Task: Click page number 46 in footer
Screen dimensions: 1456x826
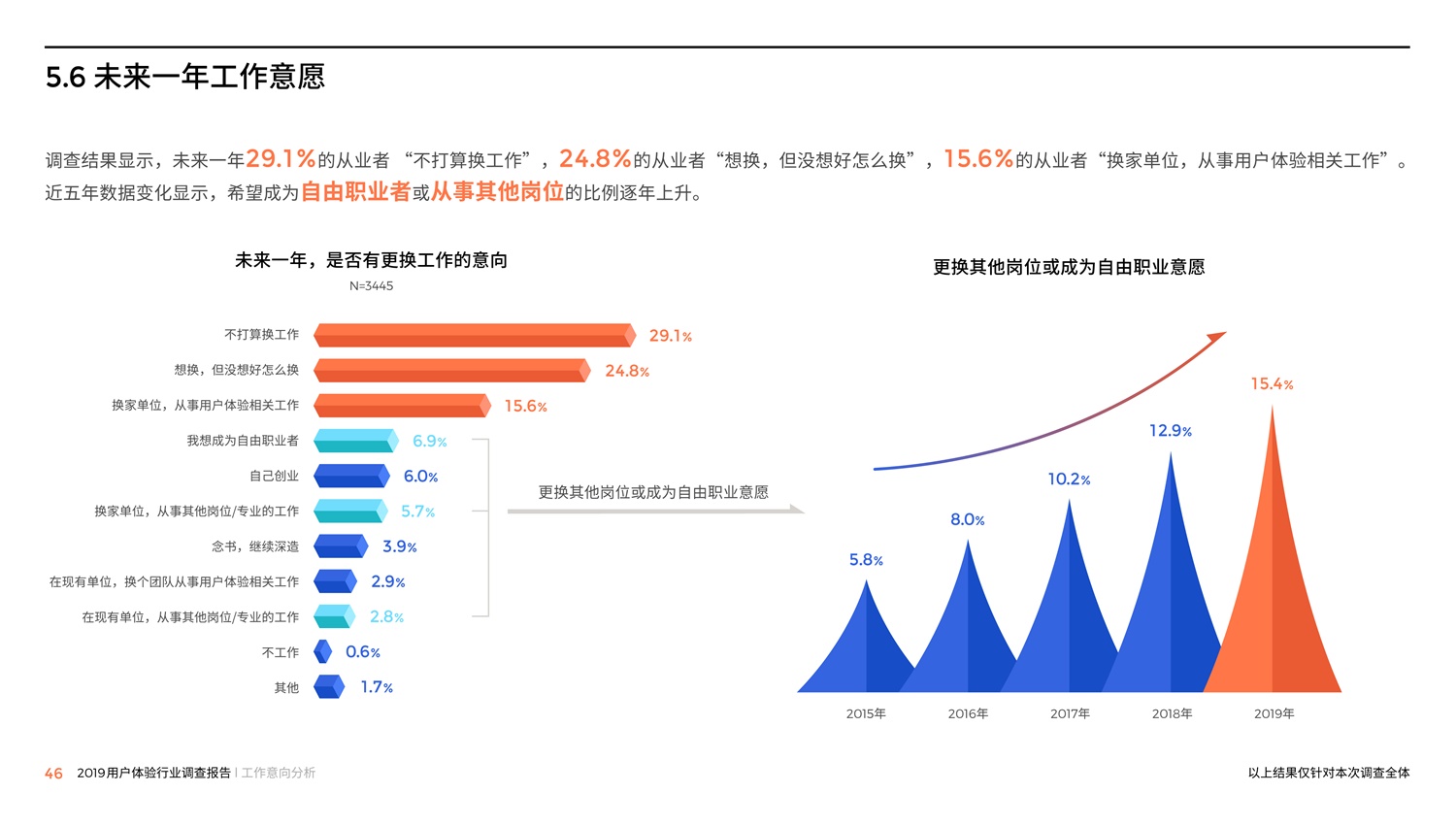Action: pos(53,774)
